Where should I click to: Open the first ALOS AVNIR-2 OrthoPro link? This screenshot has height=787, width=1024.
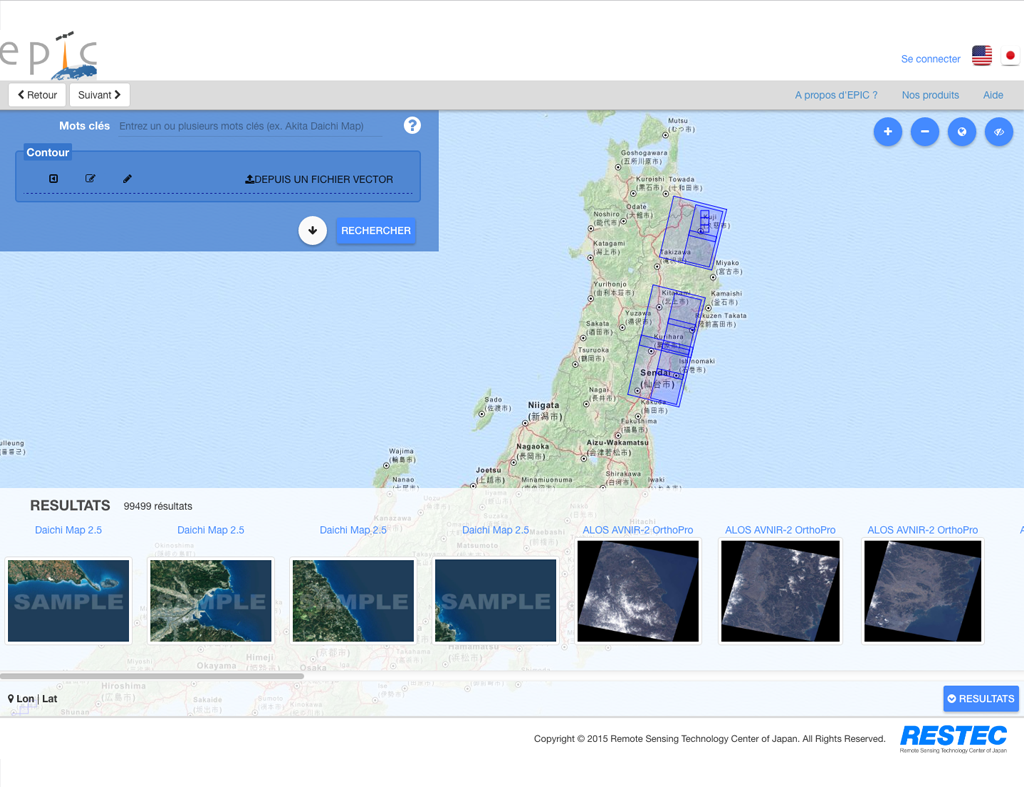coord(638,530)
